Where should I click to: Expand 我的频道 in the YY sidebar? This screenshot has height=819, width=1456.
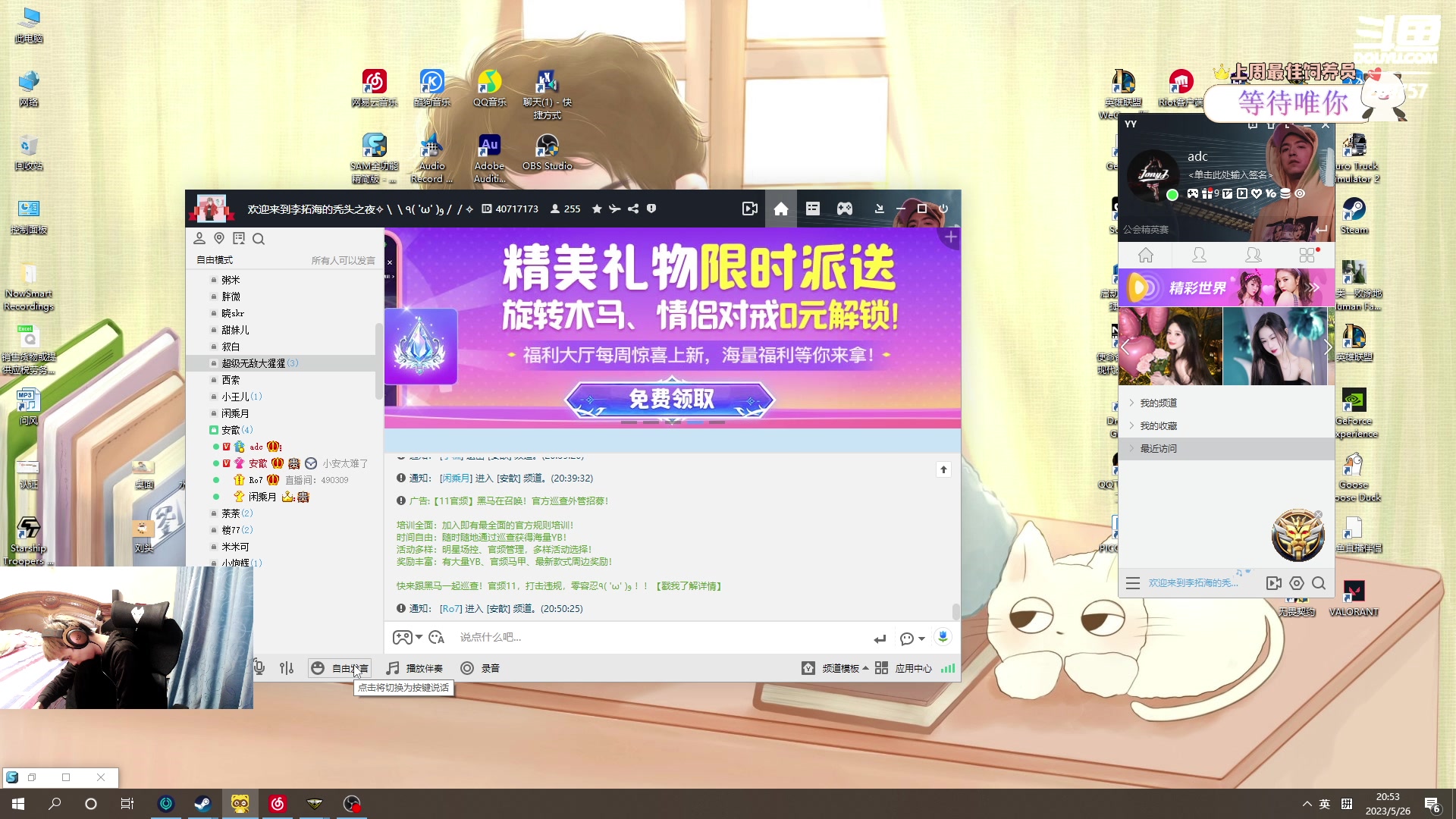coord(1159,403)
